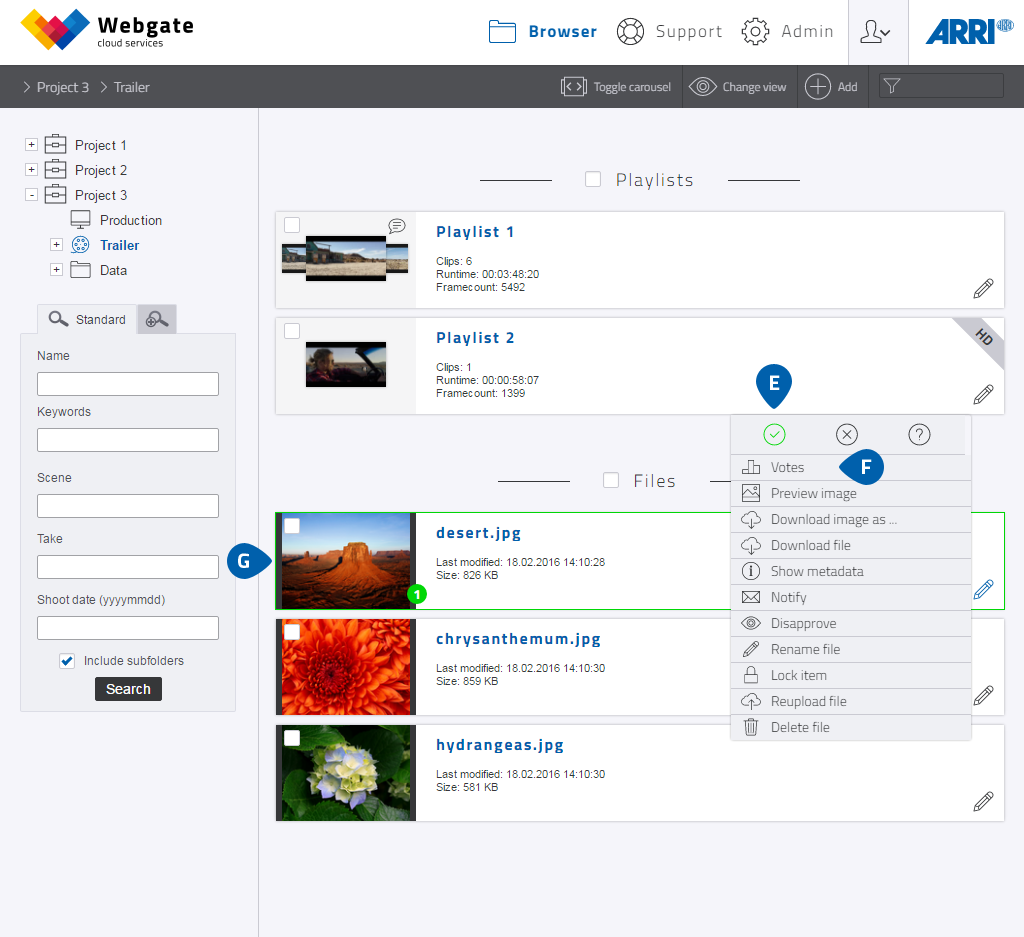This screenshot has width=1024, height=937.
Task: Select Trailer in folder tree
Action: [120, 246]
